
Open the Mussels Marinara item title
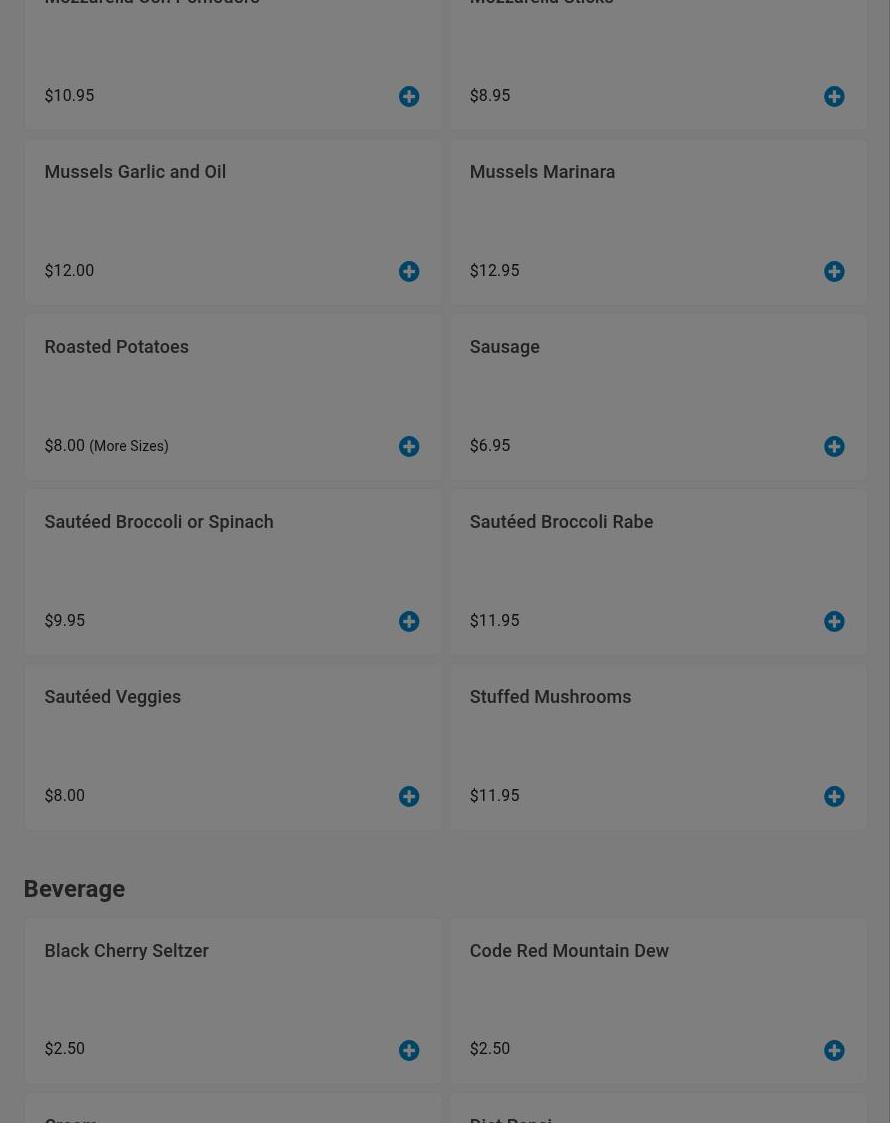[x=542, y=172]
